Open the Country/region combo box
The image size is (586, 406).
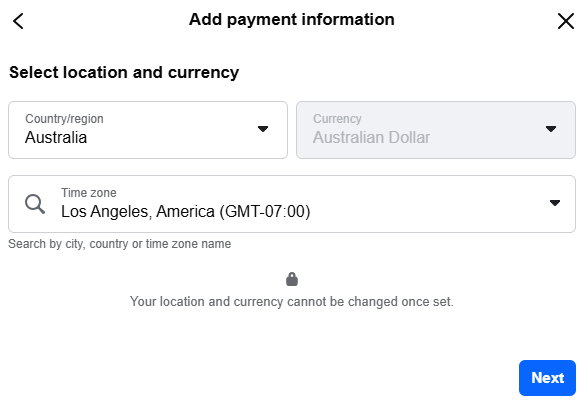point(148,130)
